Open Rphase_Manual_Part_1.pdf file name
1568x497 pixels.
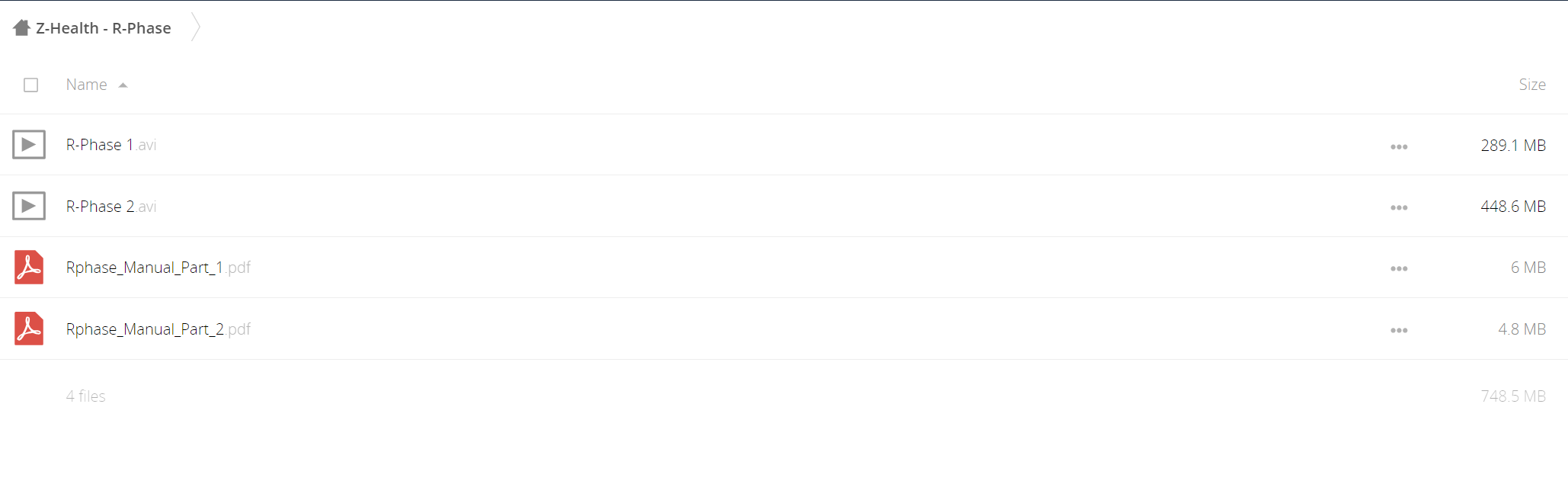pyautogui.click(x=158, y=268)
